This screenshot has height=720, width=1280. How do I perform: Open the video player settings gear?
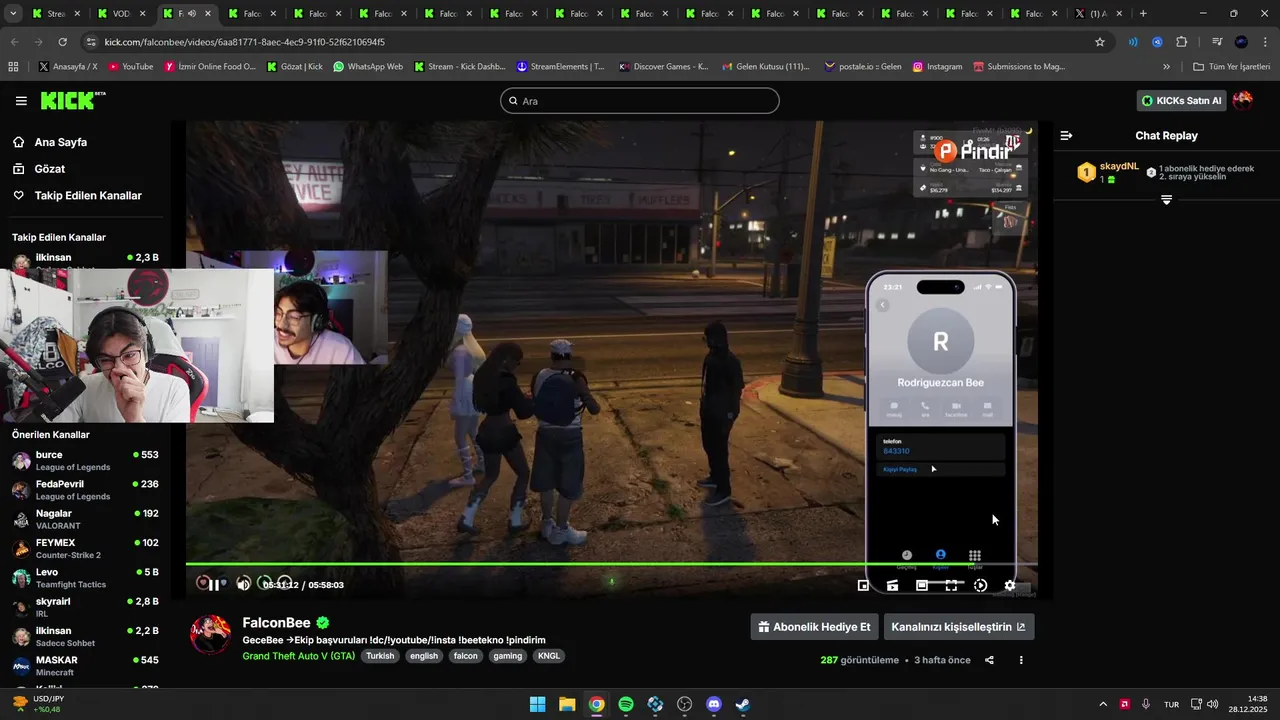(x=1009, y=586)
